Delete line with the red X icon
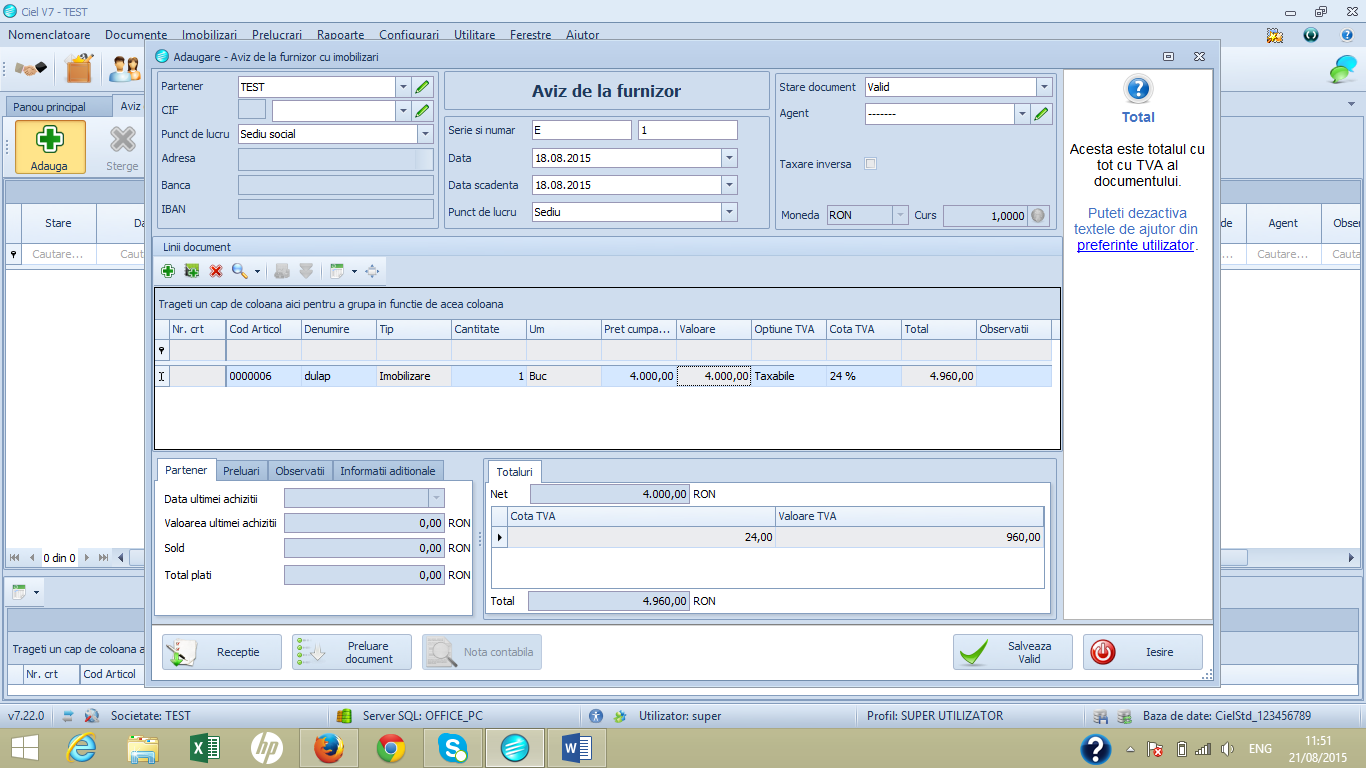The image size is (1366, 768). tap(216, 271)
